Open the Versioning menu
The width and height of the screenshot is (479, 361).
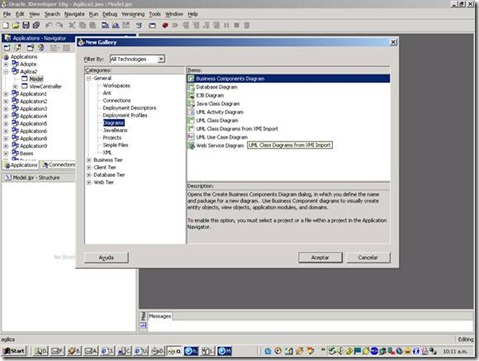[x=133, y=14]
